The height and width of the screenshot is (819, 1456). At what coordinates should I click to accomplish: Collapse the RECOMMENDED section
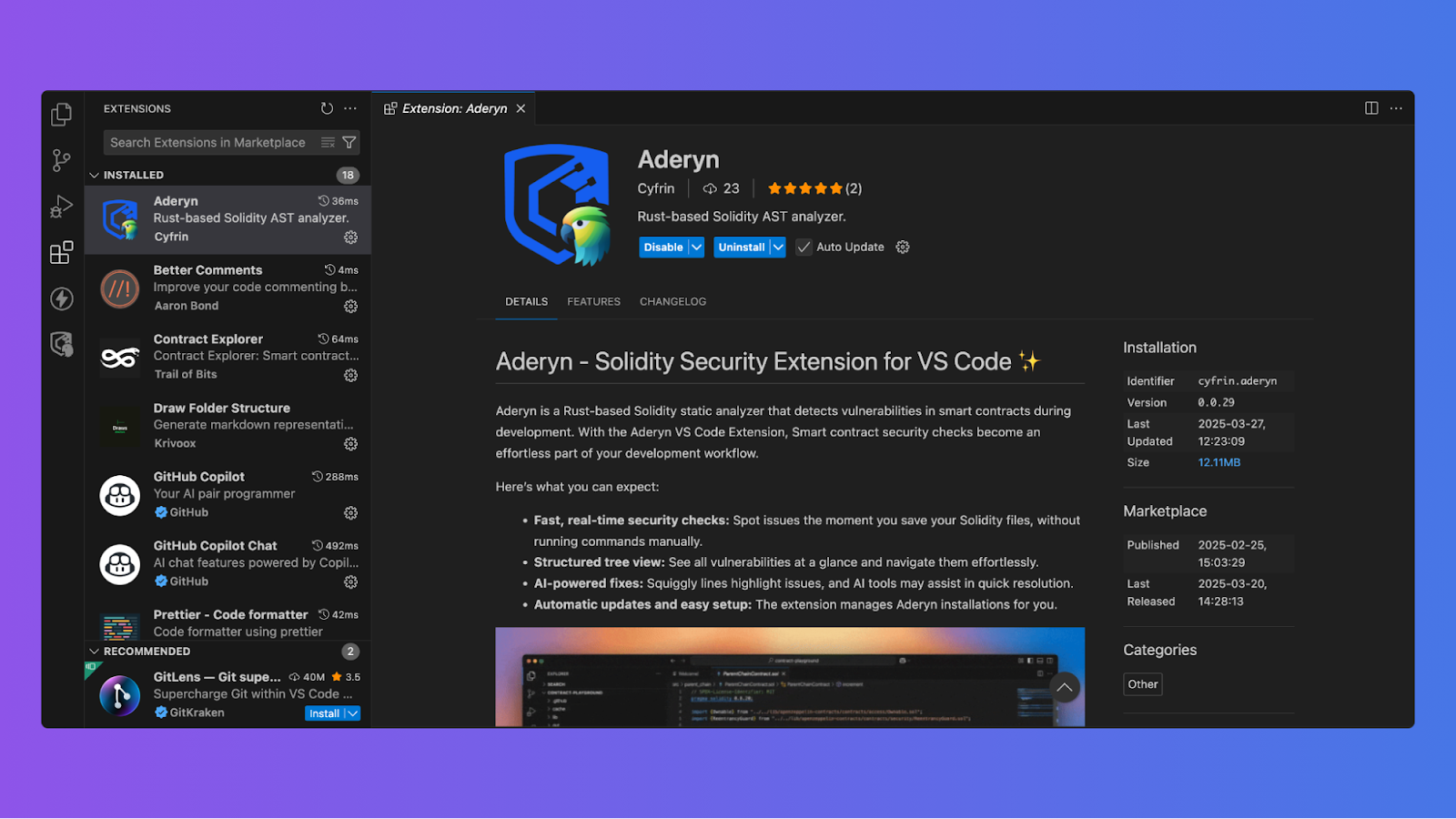coord(94,652)
